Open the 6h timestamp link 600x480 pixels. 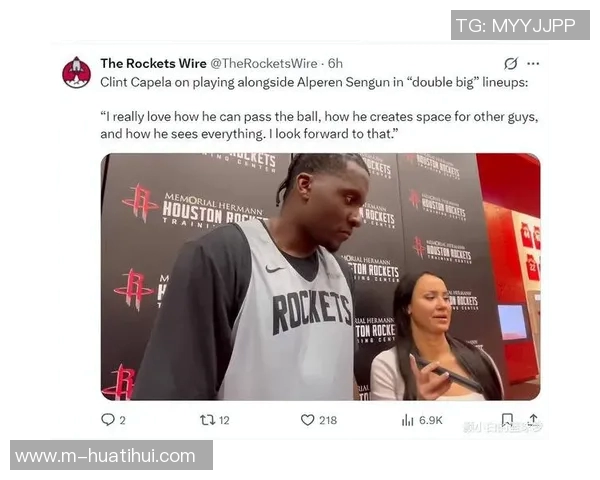[x=335, y=64]
